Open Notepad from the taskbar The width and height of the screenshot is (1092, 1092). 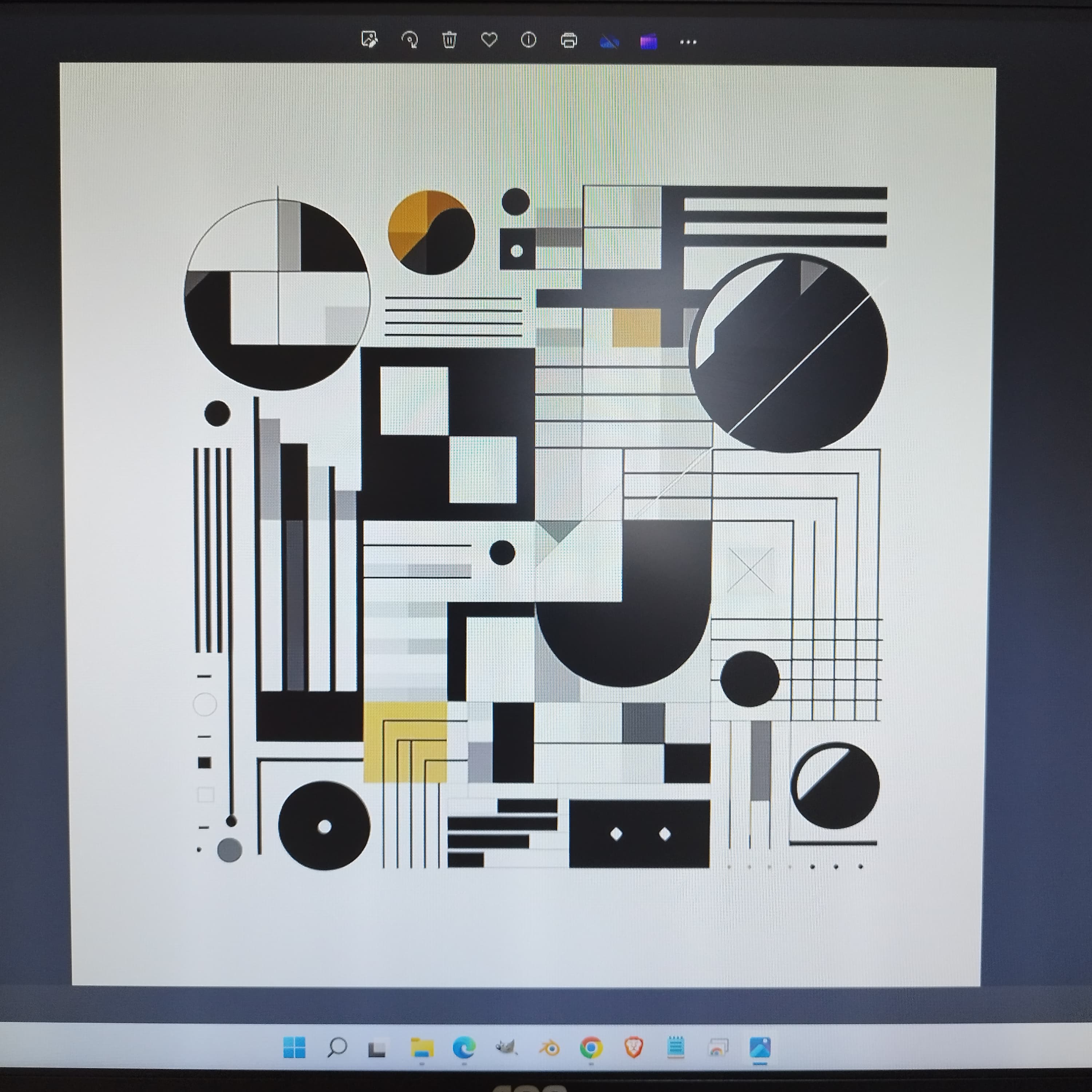(x=676, y=1047)
